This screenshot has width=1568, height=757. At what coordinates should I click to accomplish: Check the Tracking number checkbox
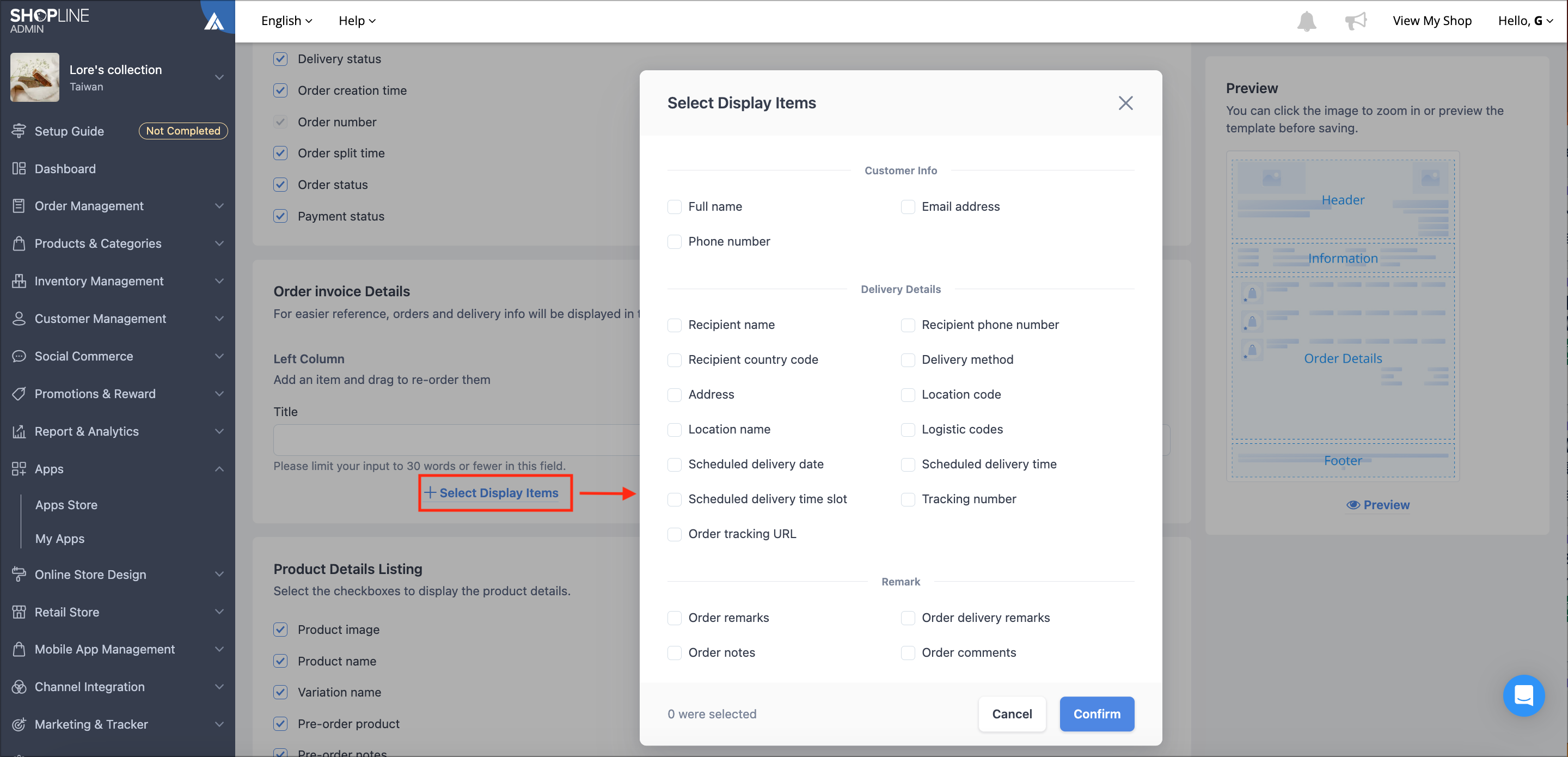[x=907, y=499]
